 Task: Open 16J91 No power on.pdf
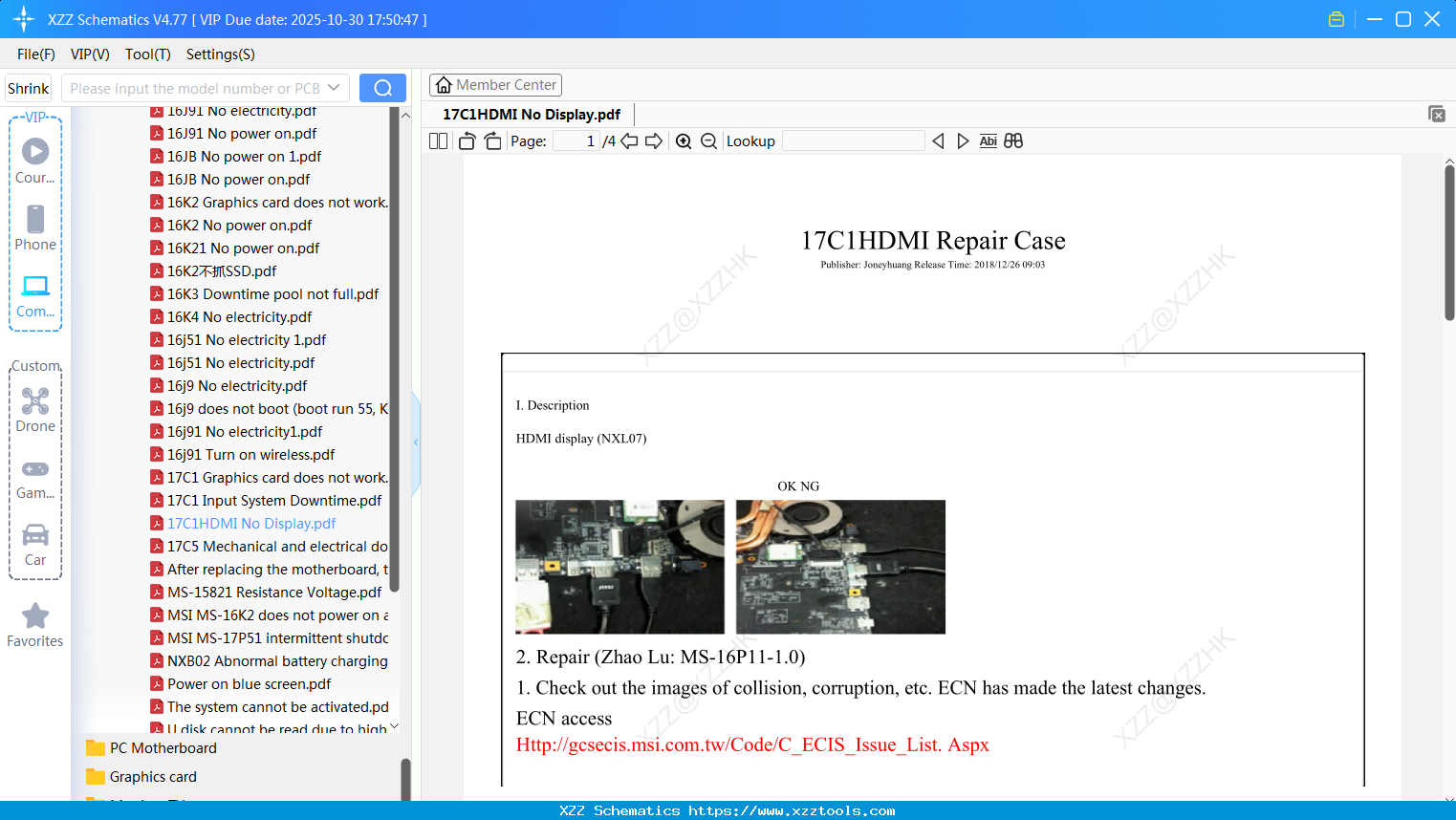[x=233, y=134]
